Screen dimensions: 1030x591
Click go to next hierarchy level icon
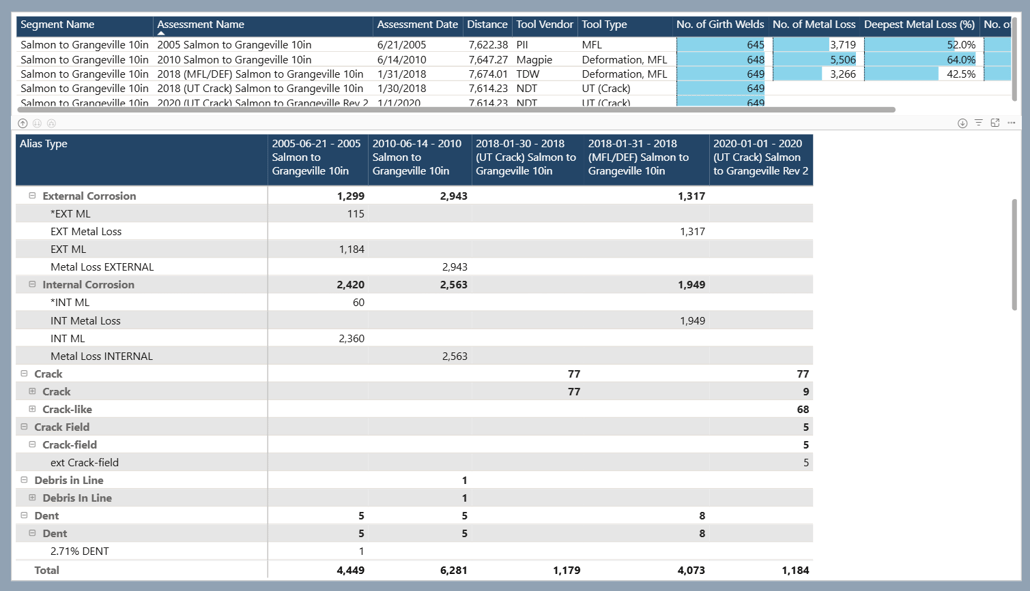[x=37, y=123]
